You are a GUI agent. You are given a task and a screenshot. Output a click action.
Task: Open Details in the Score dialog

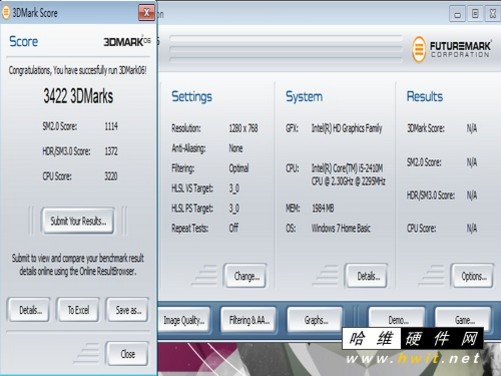30,310
